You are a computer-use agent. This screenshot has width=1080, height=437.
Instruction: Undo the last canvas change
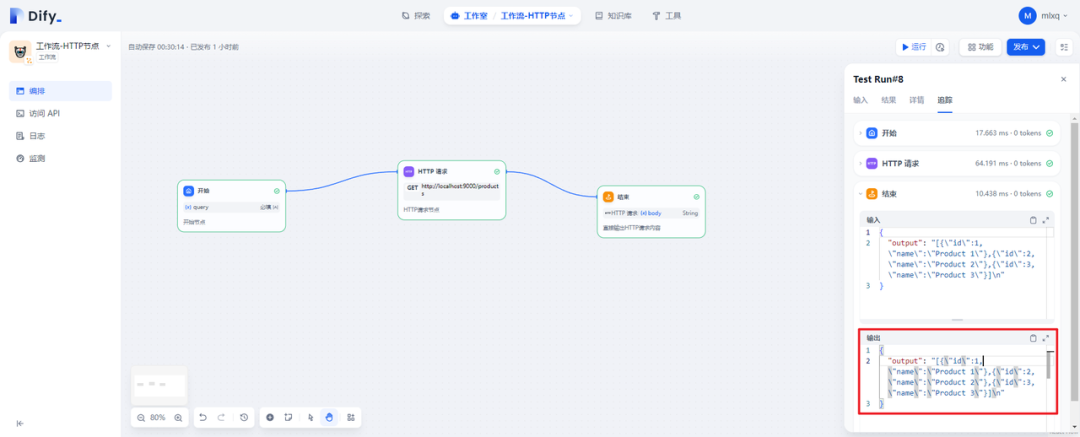203,417
